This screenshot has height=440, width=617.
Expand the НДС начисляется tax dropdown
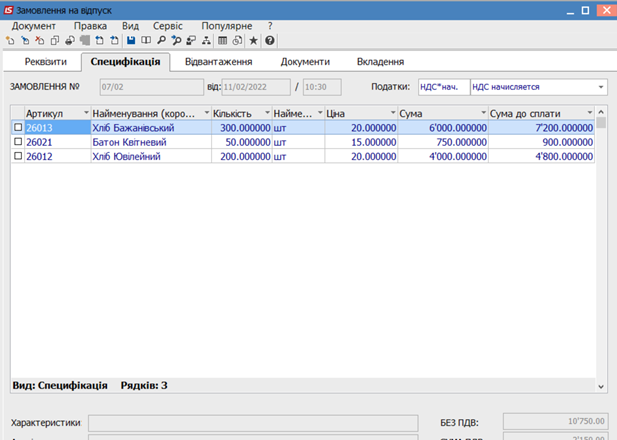tap(601, 87)
